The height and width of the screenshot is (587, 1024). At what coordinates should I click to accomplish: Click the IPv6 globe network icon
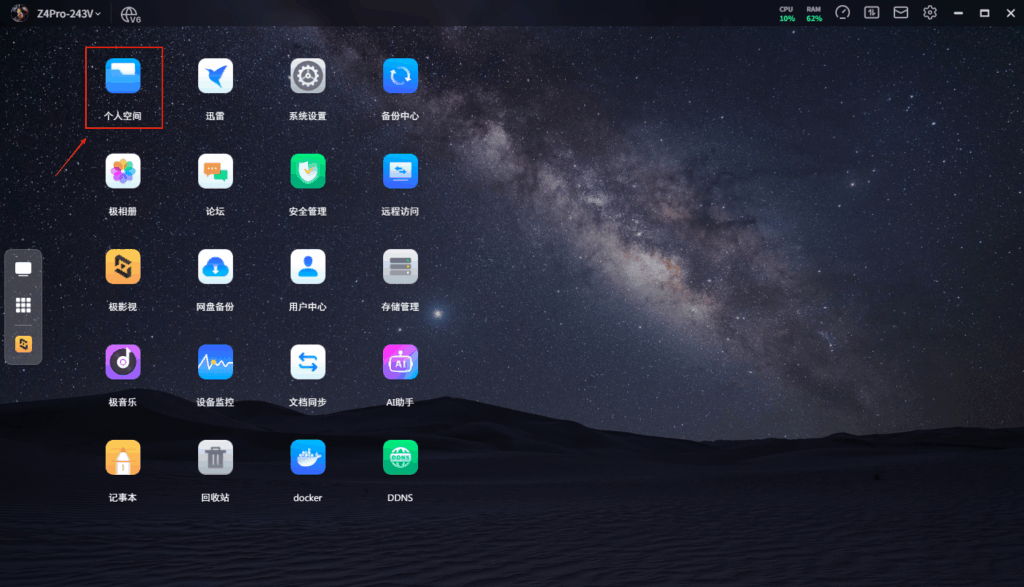point(130,14)
